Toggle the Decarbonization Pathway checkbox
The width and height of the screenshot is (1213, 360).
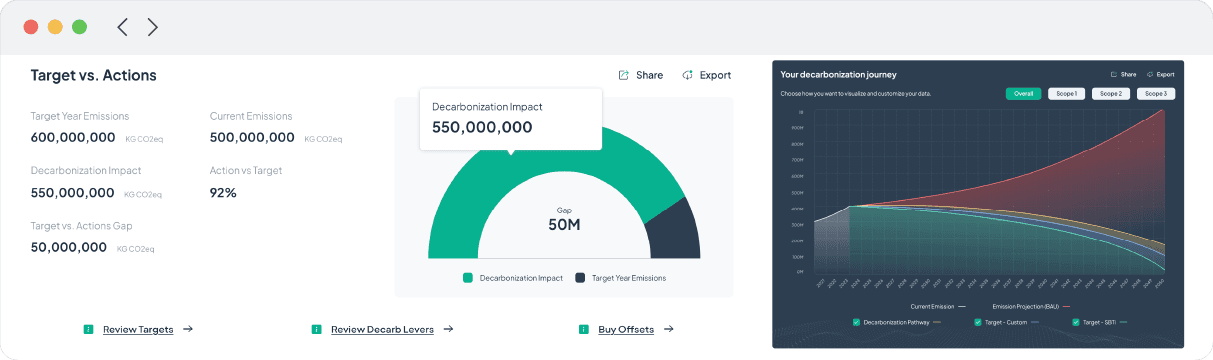pos(856,322)
